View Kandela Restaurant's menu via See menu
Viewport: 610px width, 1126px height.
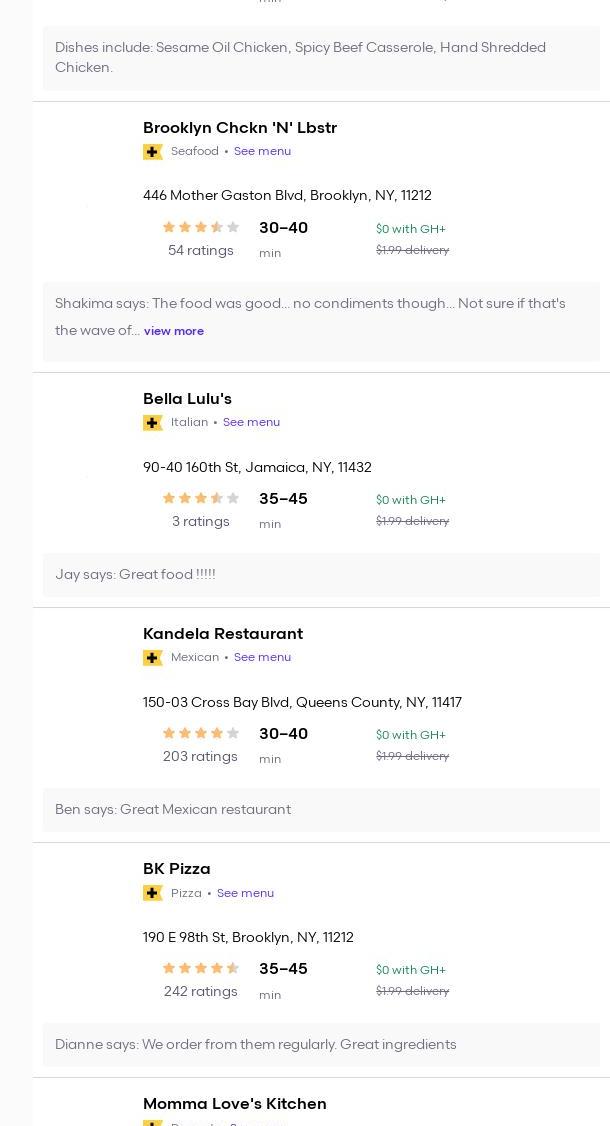pos(262,658)
